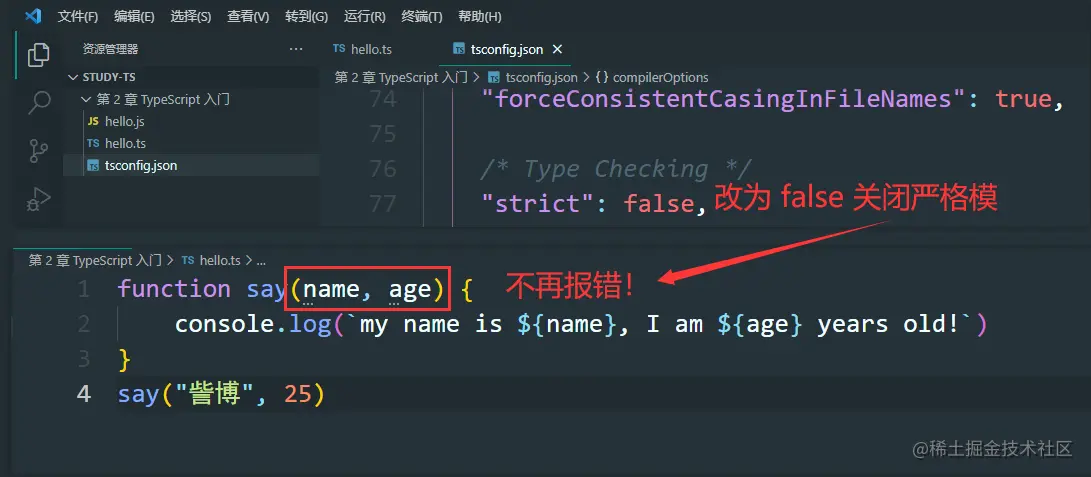Click the JS icon beside hello.js
The image size is (1091, 477).
tap(93, 122)
